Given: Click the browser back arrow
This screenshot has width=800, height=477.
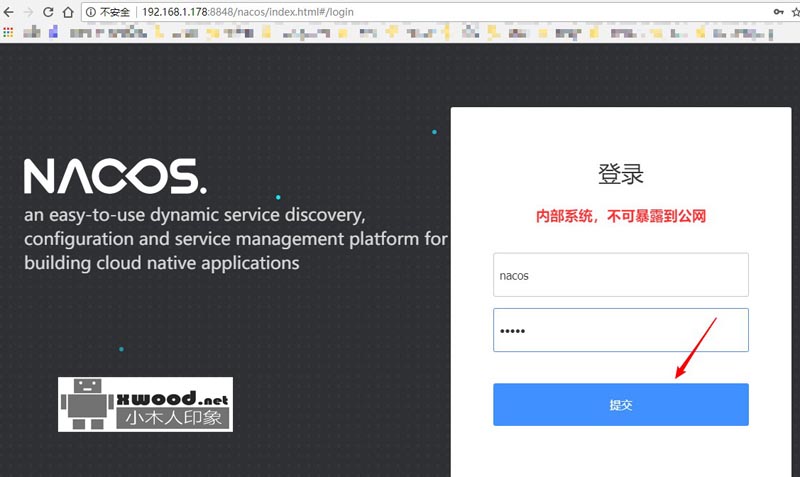Looking at the screenshot, I should pos(8,12).
